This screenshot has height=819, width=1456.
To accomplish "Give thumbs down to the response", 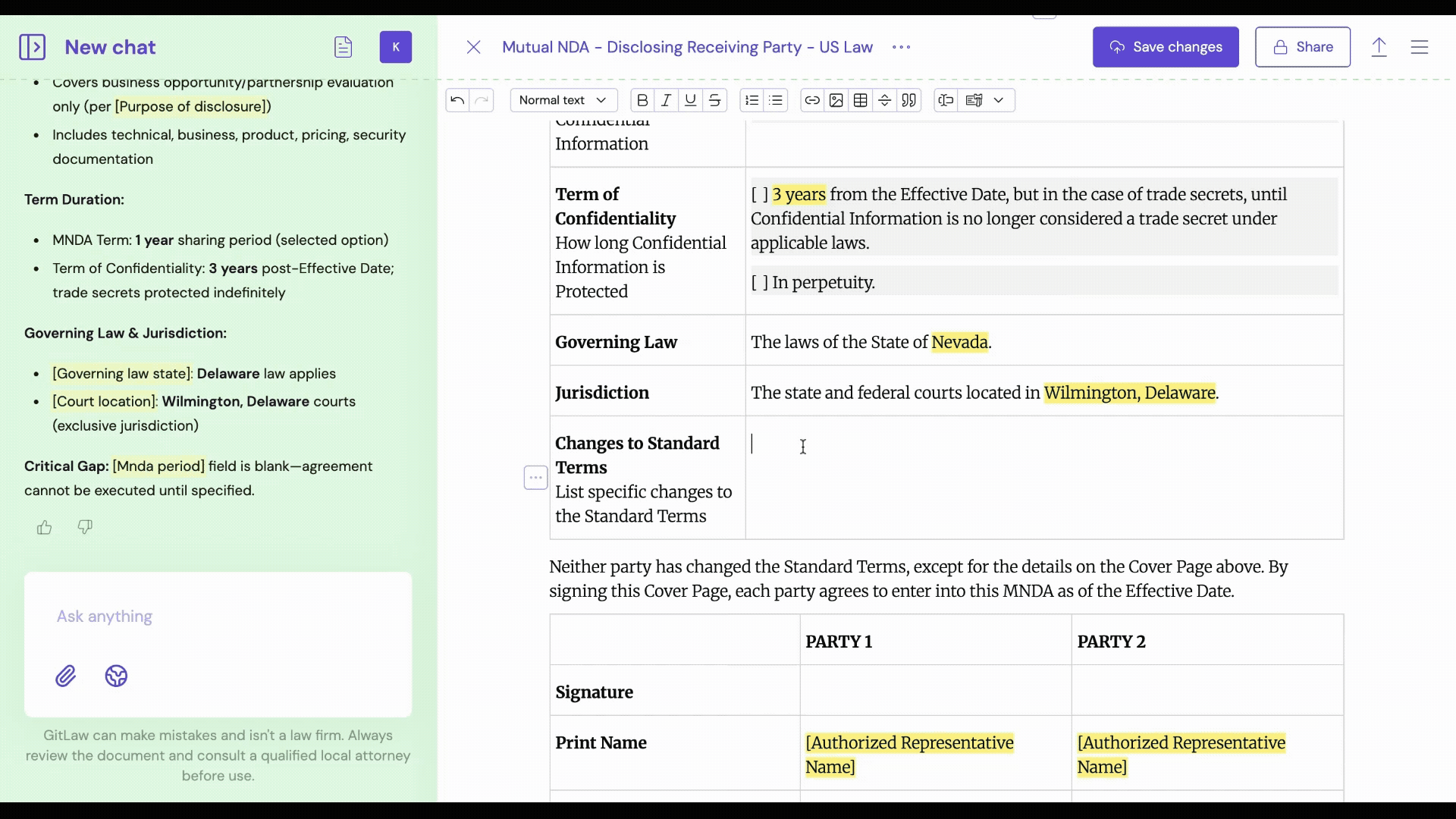I will tap(85, 527).
